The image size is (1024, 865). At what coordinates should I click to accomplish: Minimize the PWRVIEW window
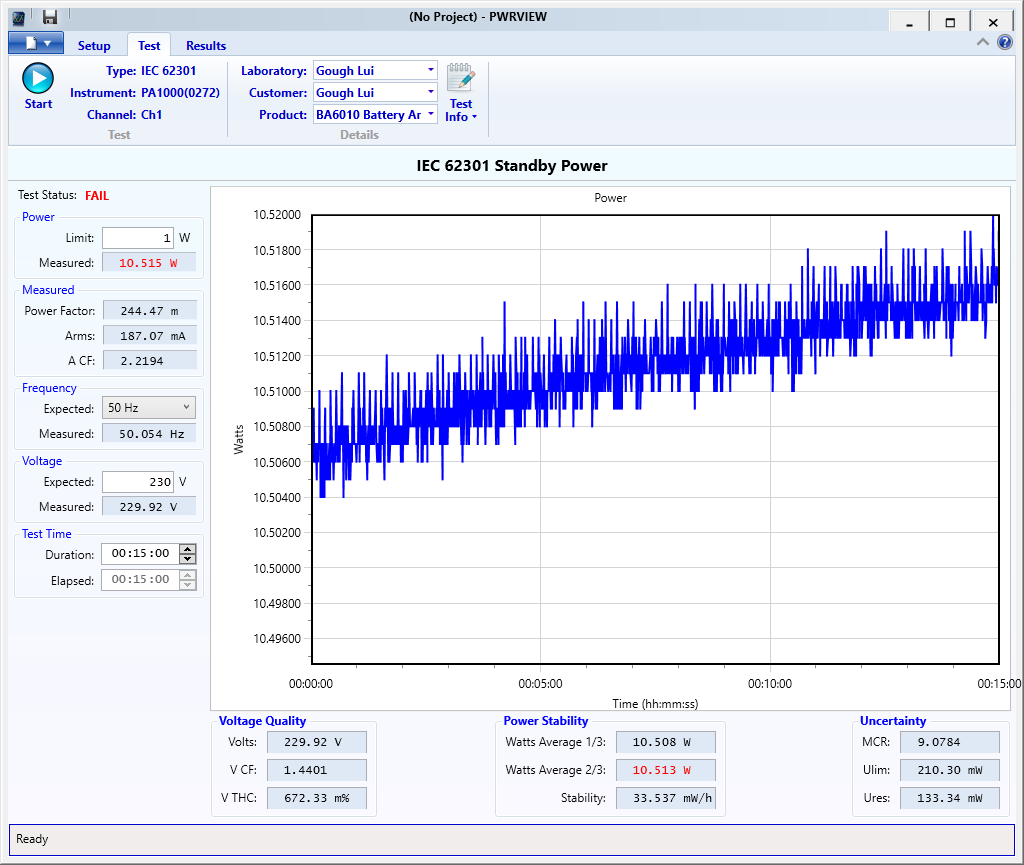click(x=908, y=22)
